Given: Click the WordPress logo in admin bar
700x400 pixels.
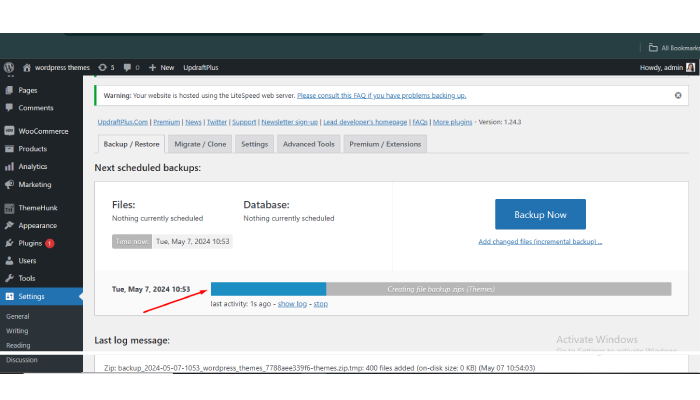Looking at the screenshot, I should [9, 67].
